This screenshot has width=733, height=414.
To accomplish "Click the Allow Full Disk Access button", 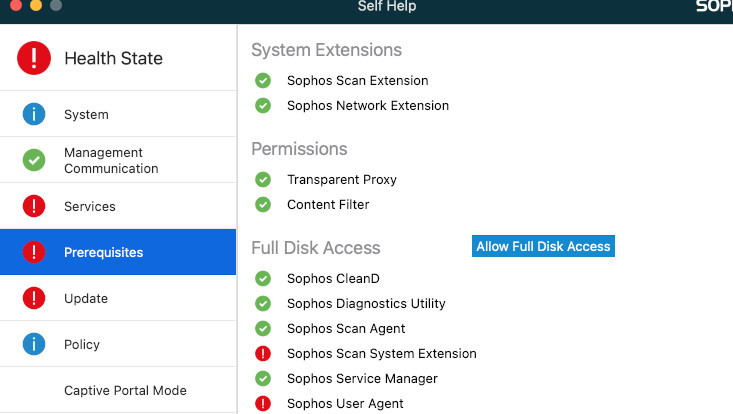I will point(543,246).
